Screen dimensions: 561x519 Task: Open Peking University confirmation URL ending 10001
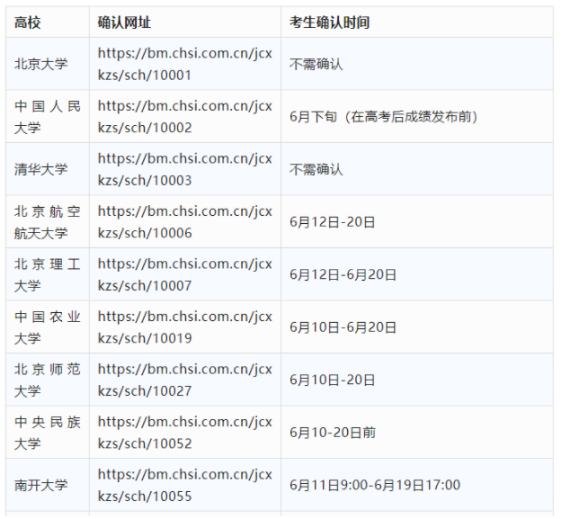[185, 64]
